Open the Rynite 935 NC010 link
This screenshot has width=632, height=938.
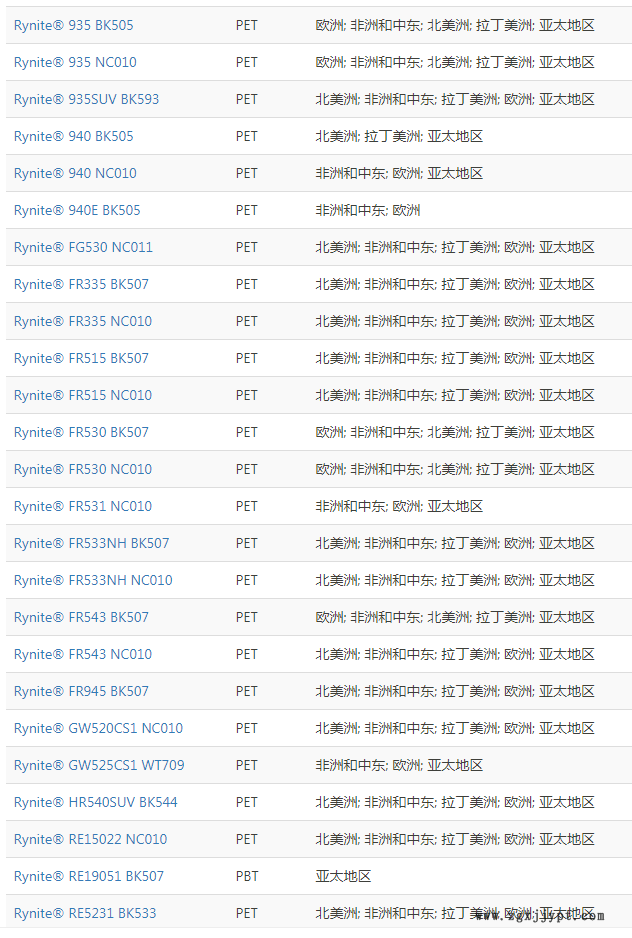coord(75,62)
